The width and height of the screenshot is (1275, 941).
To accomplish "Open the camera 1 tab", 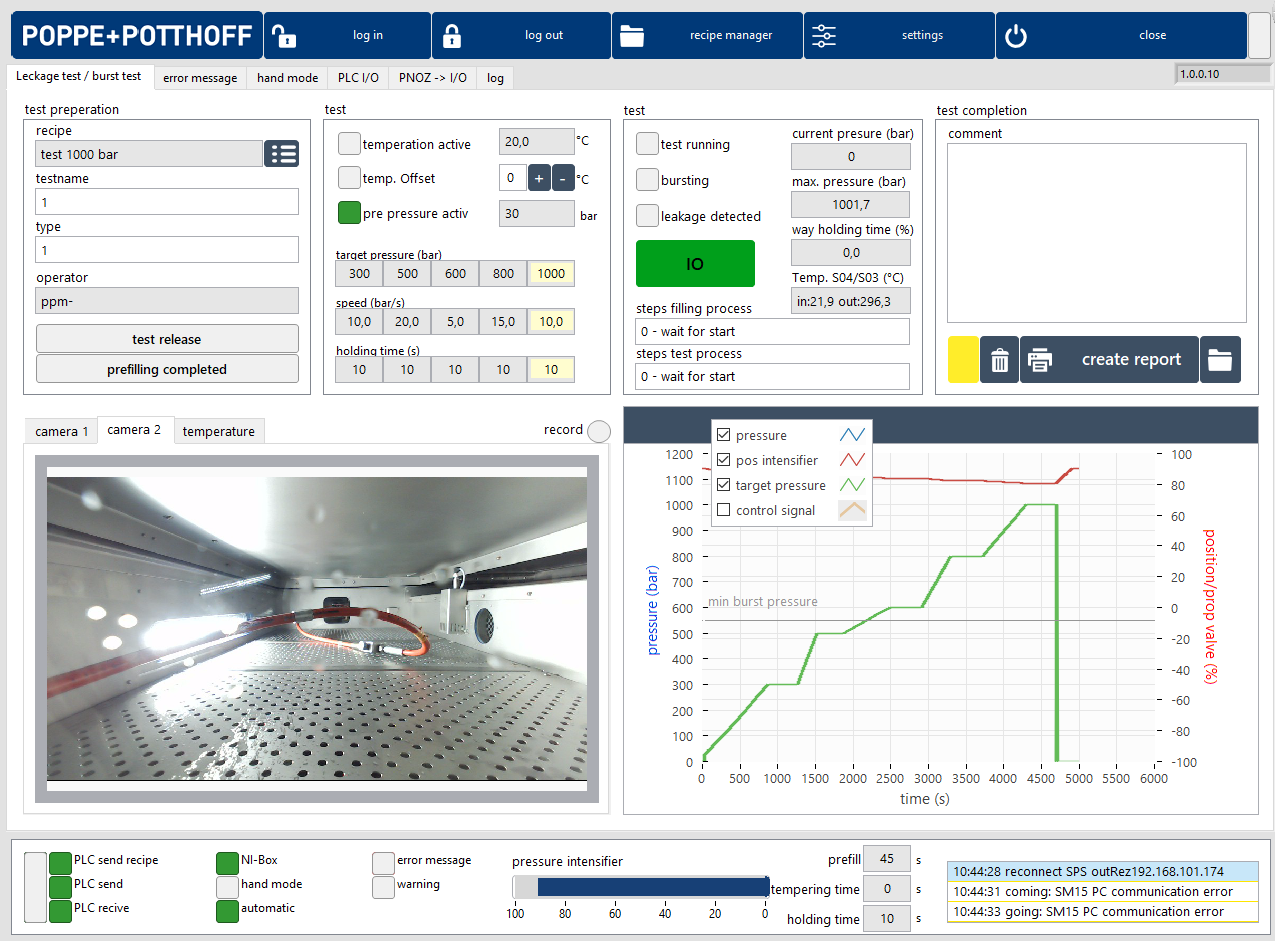I will pyautogui.click(x=61, y=432).
